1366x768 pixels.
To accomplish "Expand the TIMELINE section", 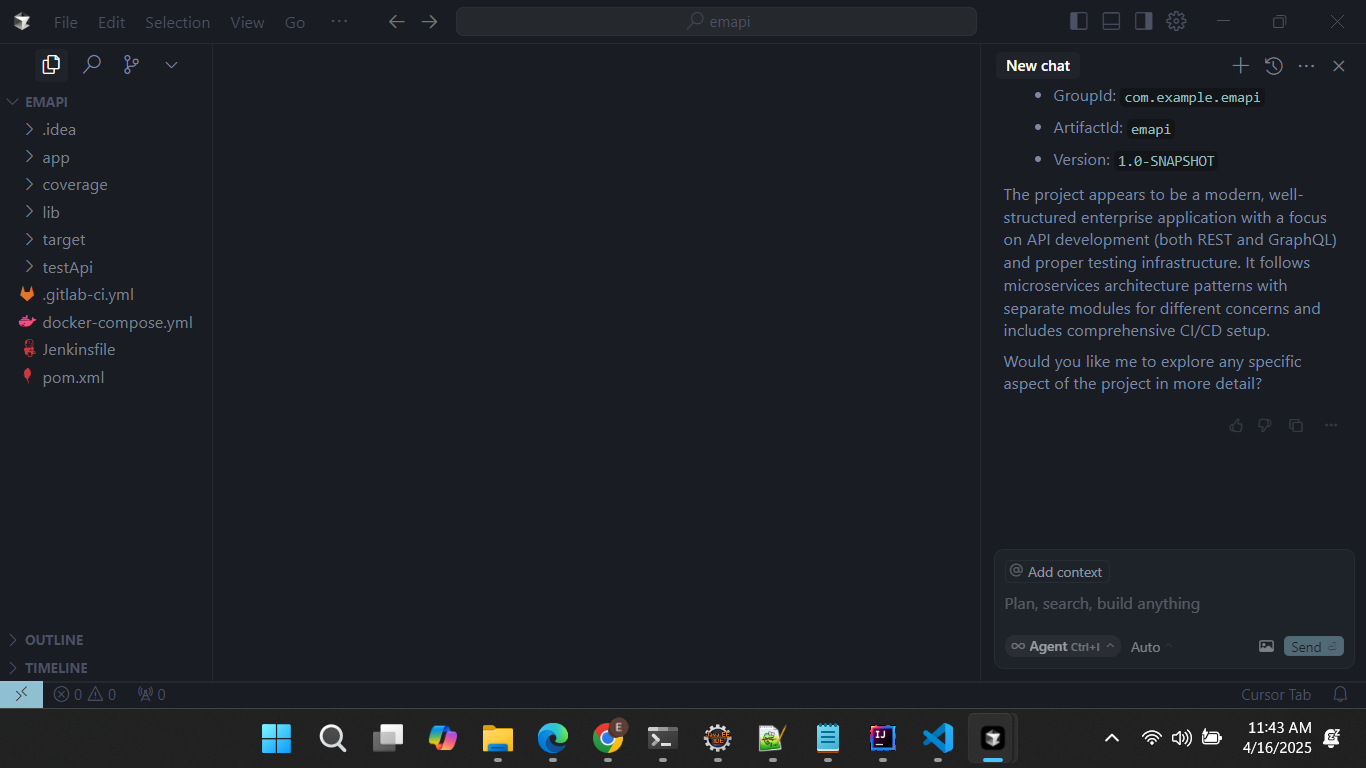I will coord(106,667).
